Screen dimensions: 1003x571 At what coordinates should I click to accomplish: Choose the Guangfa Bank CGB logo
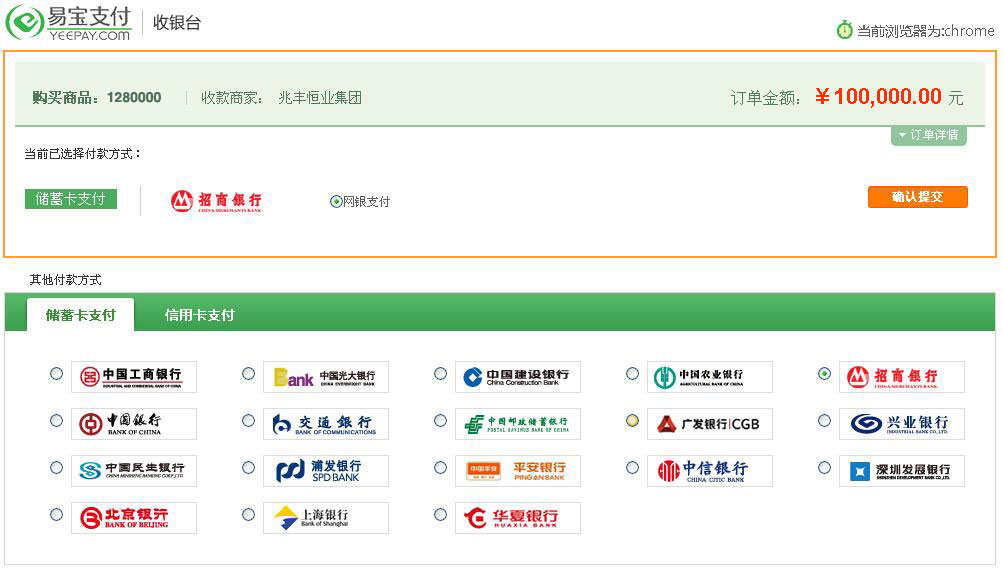point(709,424)
